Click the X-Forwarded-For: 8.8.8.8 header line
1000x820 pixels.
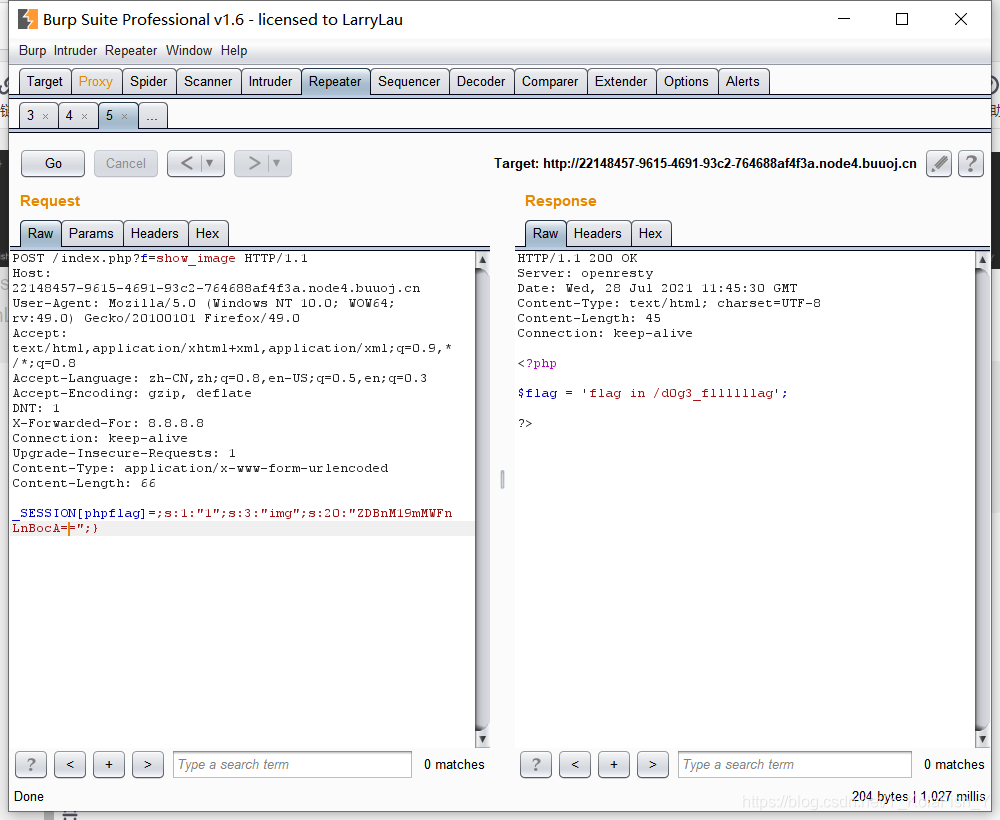click(108, 423)
